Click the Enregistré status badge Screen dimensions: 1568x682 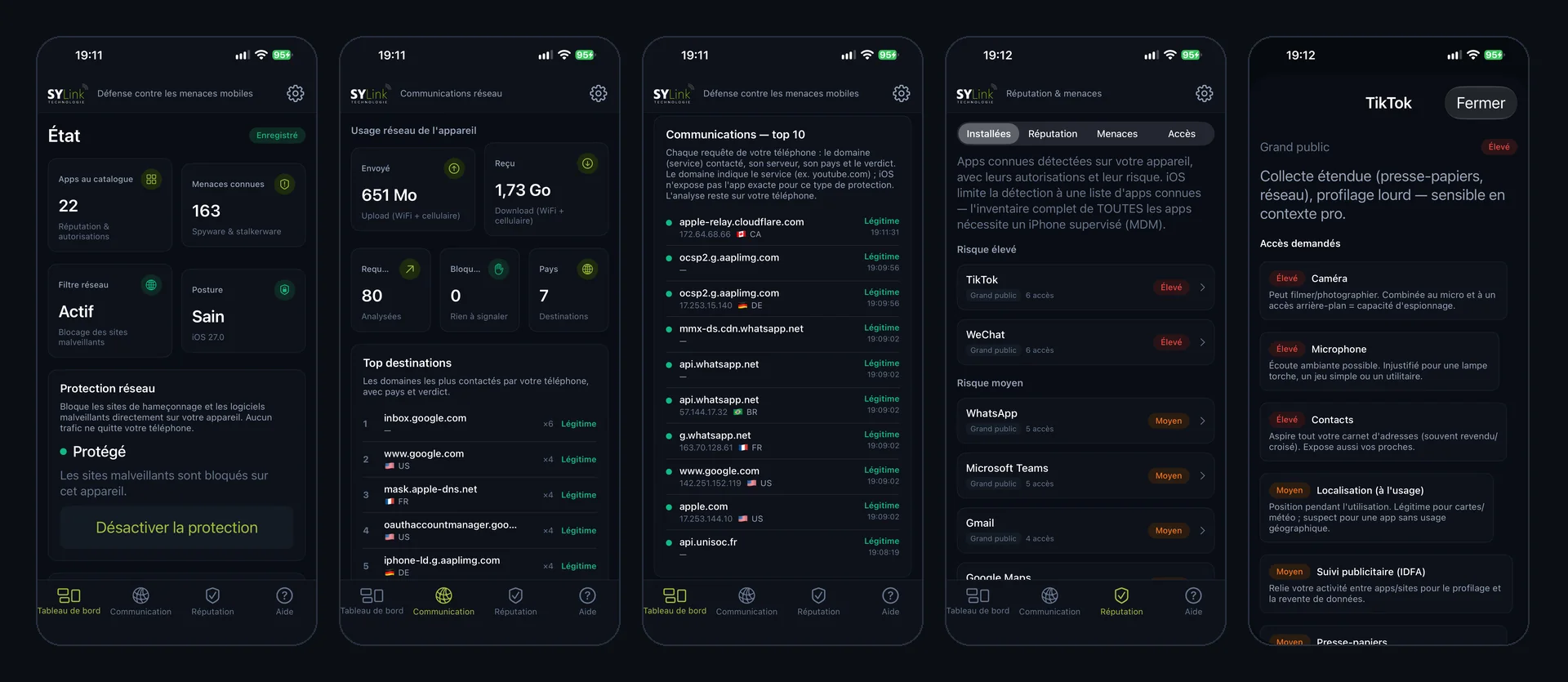click(277, 136)
